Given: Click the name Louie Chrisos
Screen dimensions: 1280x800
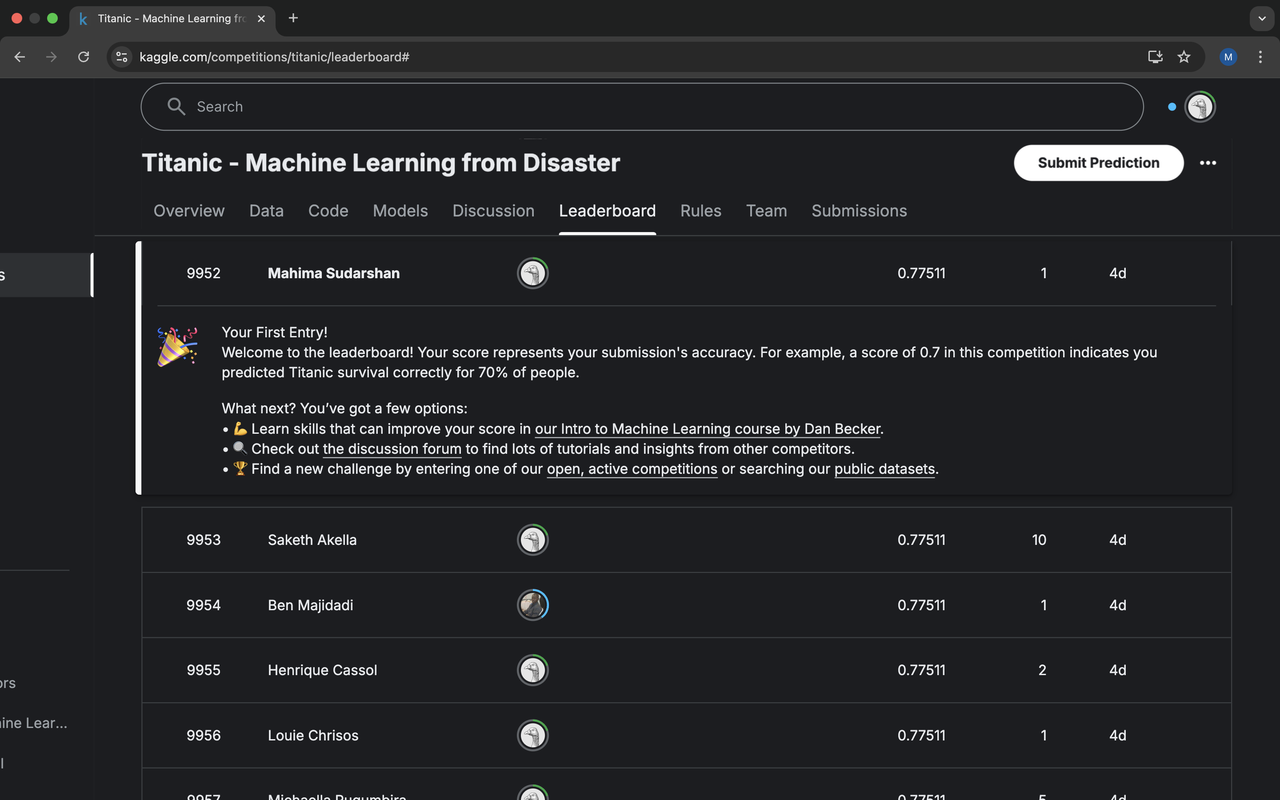Looking at the screenshot, I should [313, 735].
